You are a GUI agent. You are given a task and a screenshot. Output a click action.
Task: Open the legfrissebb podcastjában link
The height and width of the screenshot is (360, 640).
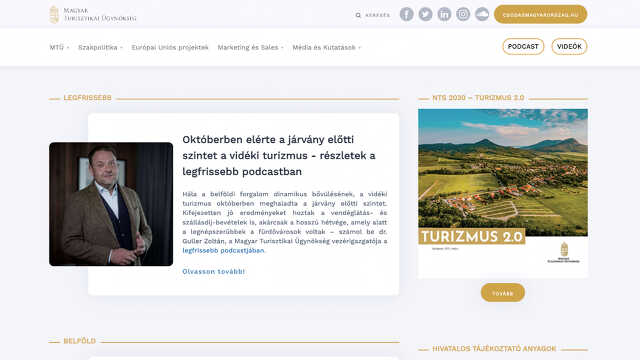223,251
